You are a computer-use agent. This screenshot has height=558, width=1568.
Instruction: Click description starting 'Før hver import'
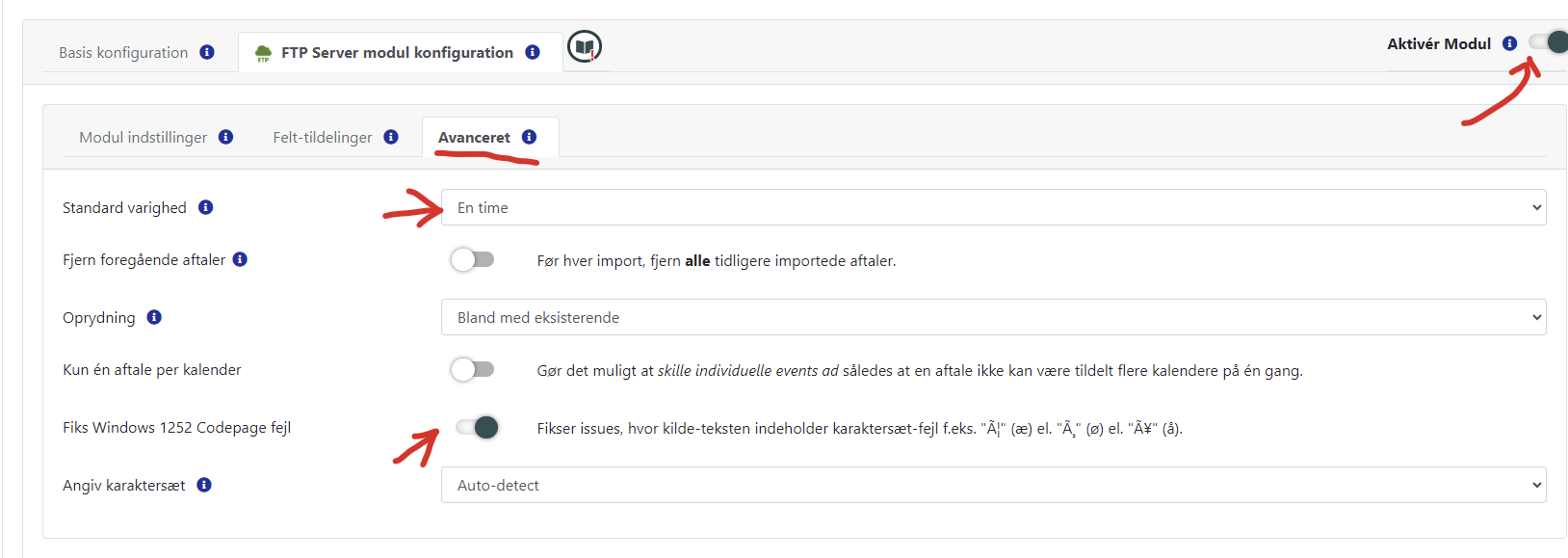point(717,260)
